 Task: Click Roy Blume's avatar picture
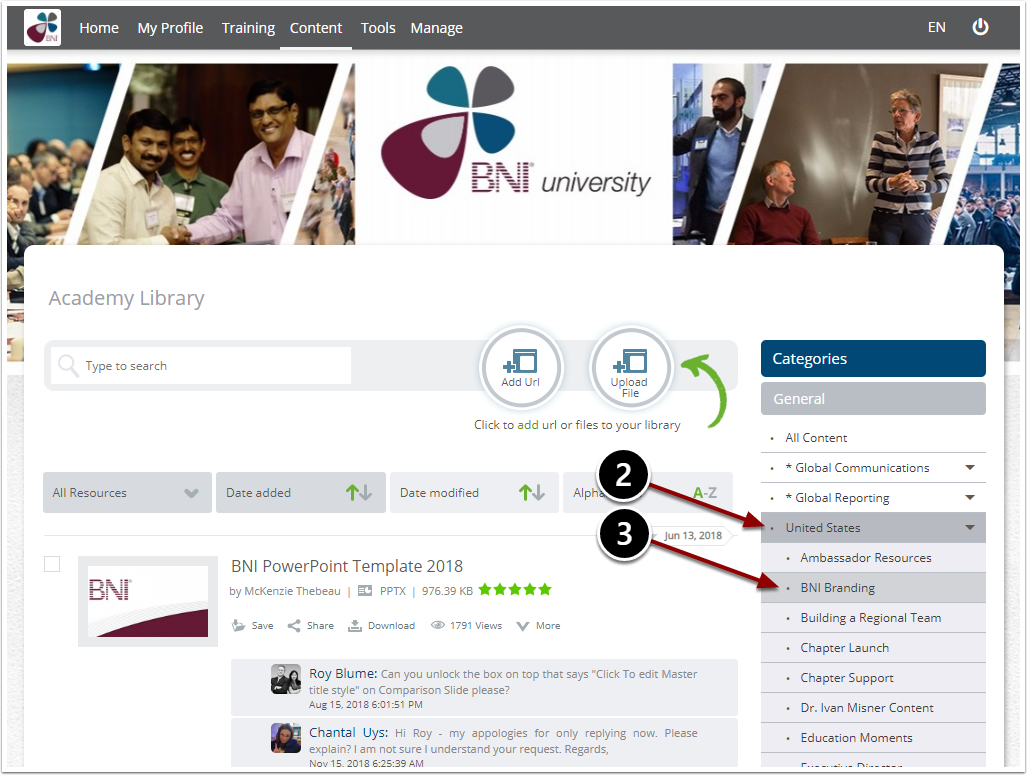pyautogui.click(x=286, y=679)
